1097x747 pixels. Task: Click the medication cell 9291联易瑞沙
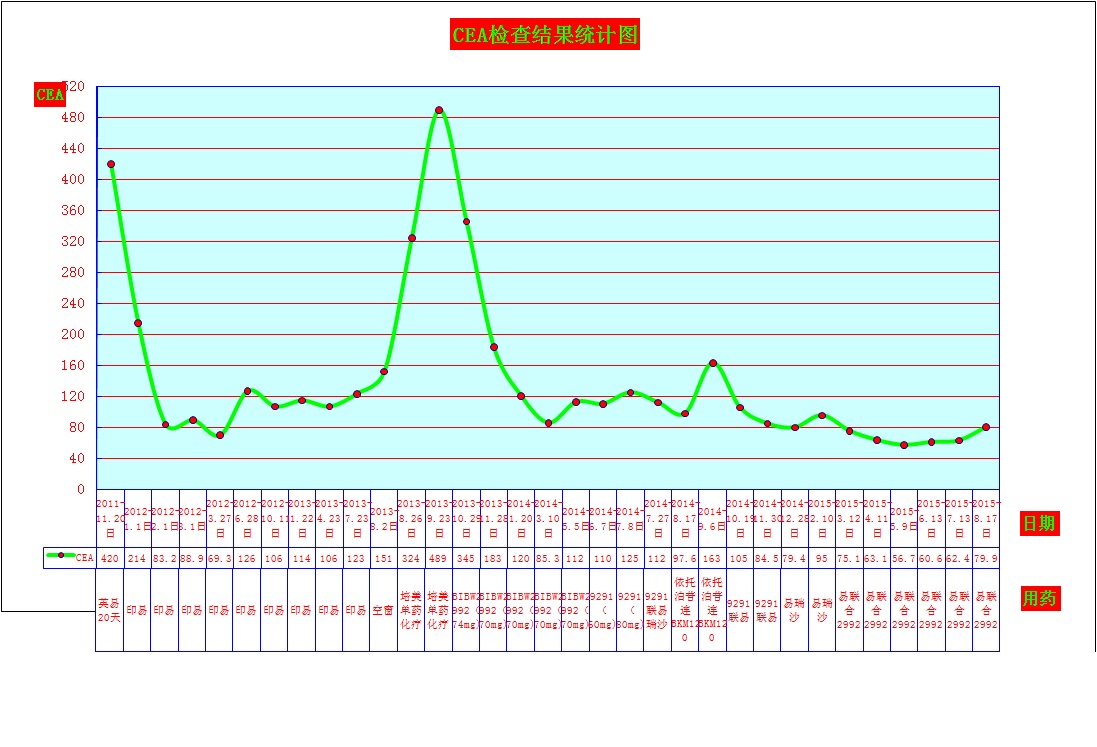click(657, 610)
